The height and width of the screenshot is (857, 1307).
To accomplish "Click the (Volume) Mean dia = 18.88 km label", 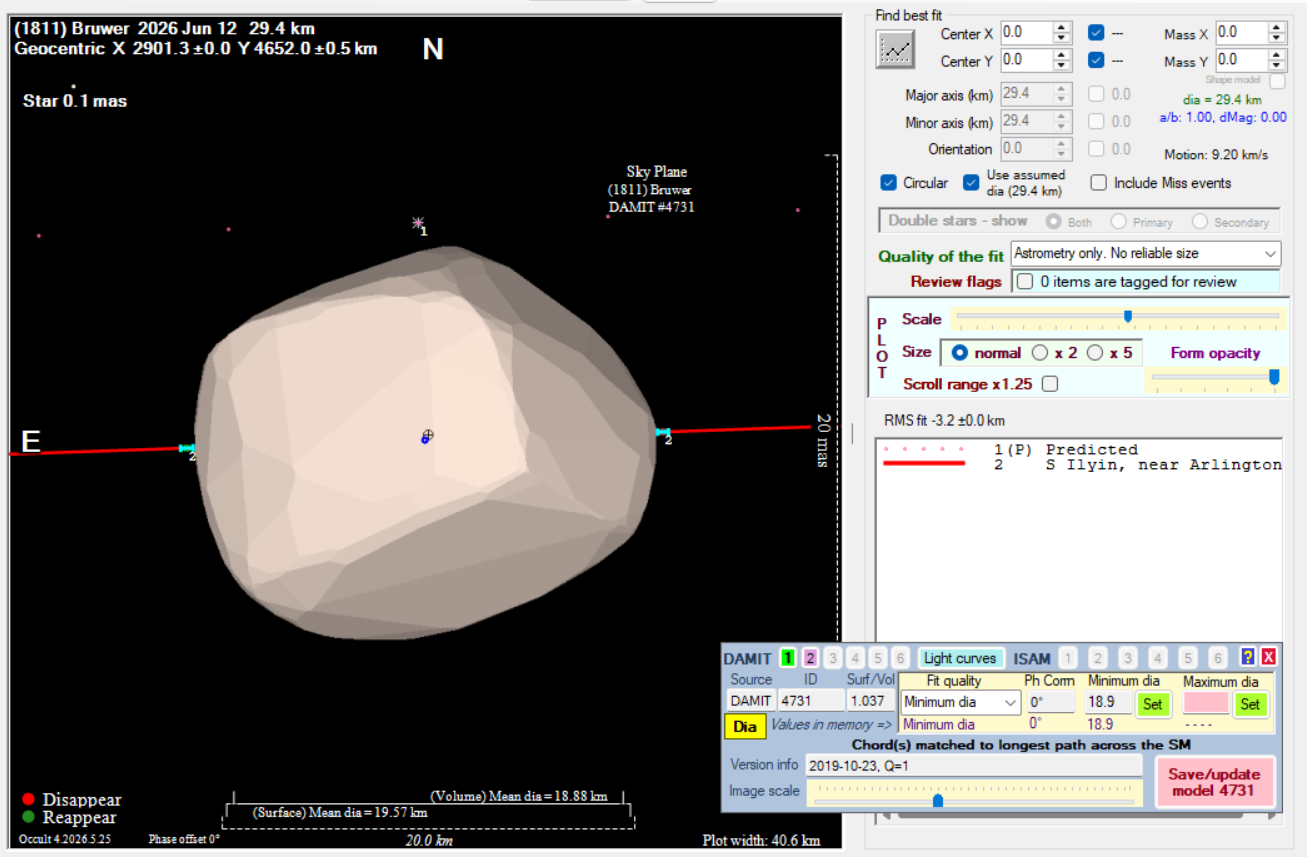I will click(519, 797).
